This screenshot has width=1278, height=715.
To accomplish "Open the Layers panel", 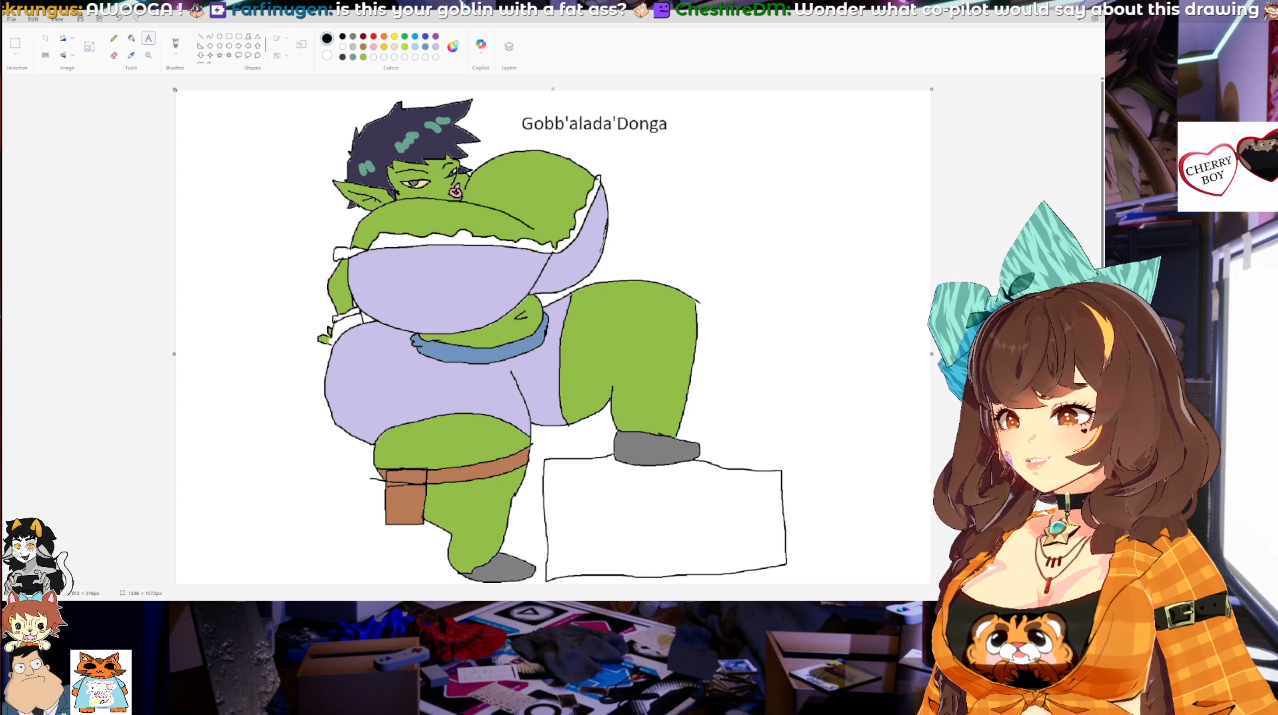I will (509, 46).
